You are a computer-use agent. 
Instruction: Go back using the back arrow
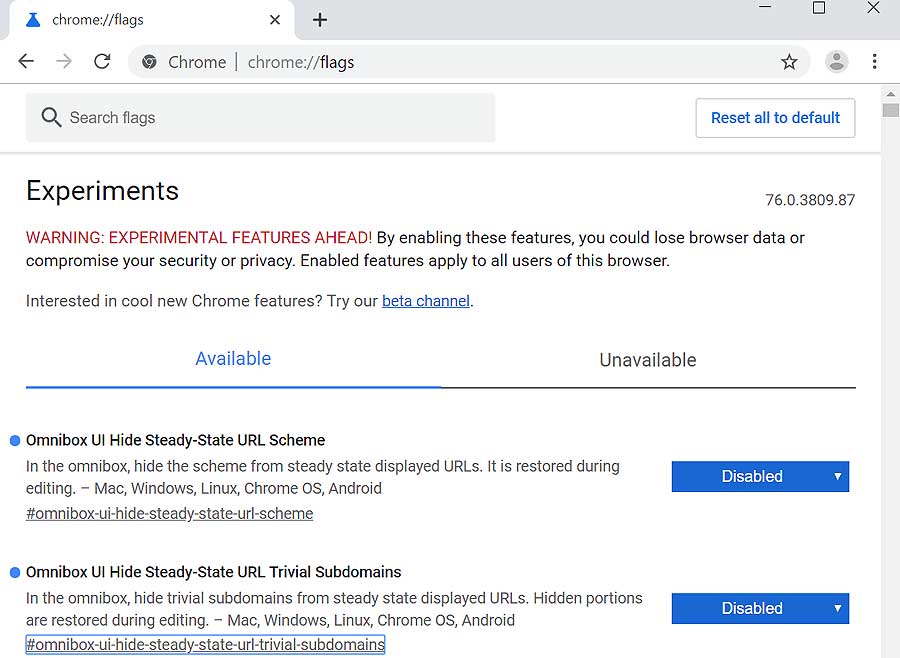click(x=26, y=61)
